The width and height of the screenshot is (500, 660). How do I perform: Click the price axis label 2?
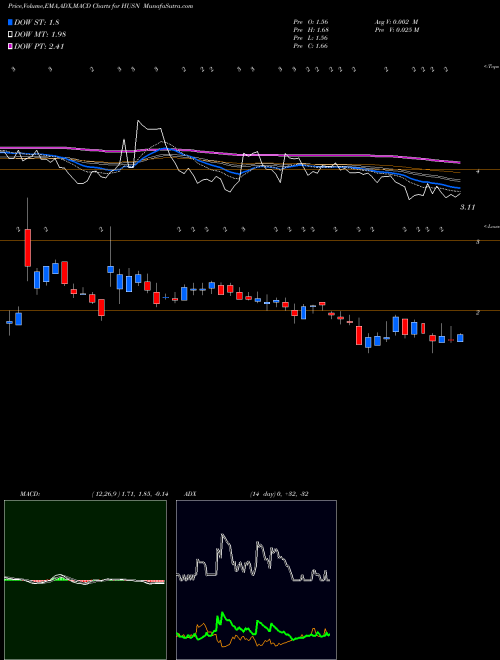point(478,313)
